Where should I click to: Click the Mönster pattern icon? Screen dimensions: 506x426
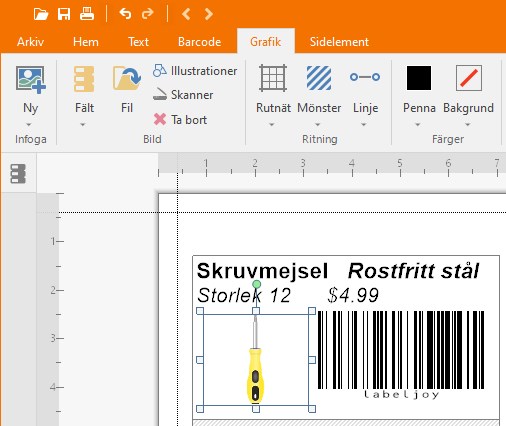pyautogui.click(x=319, y=78)
